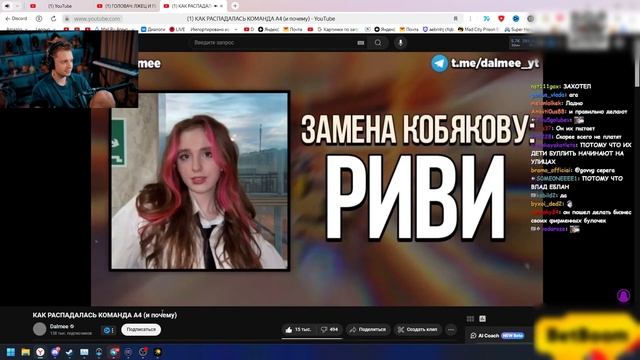Bookmark this page with the address bar icon
640x360 pixels.
tap(456, 18)
